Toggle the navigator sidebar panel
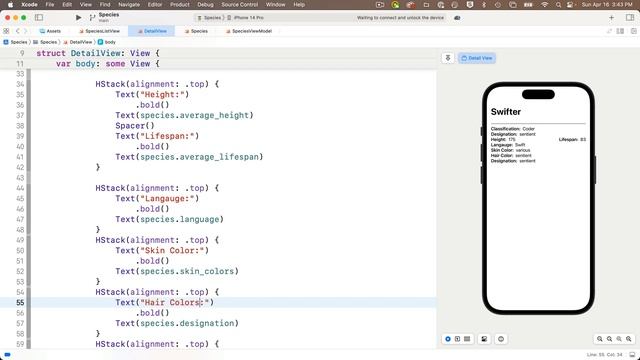 click(x=39, y=18)
